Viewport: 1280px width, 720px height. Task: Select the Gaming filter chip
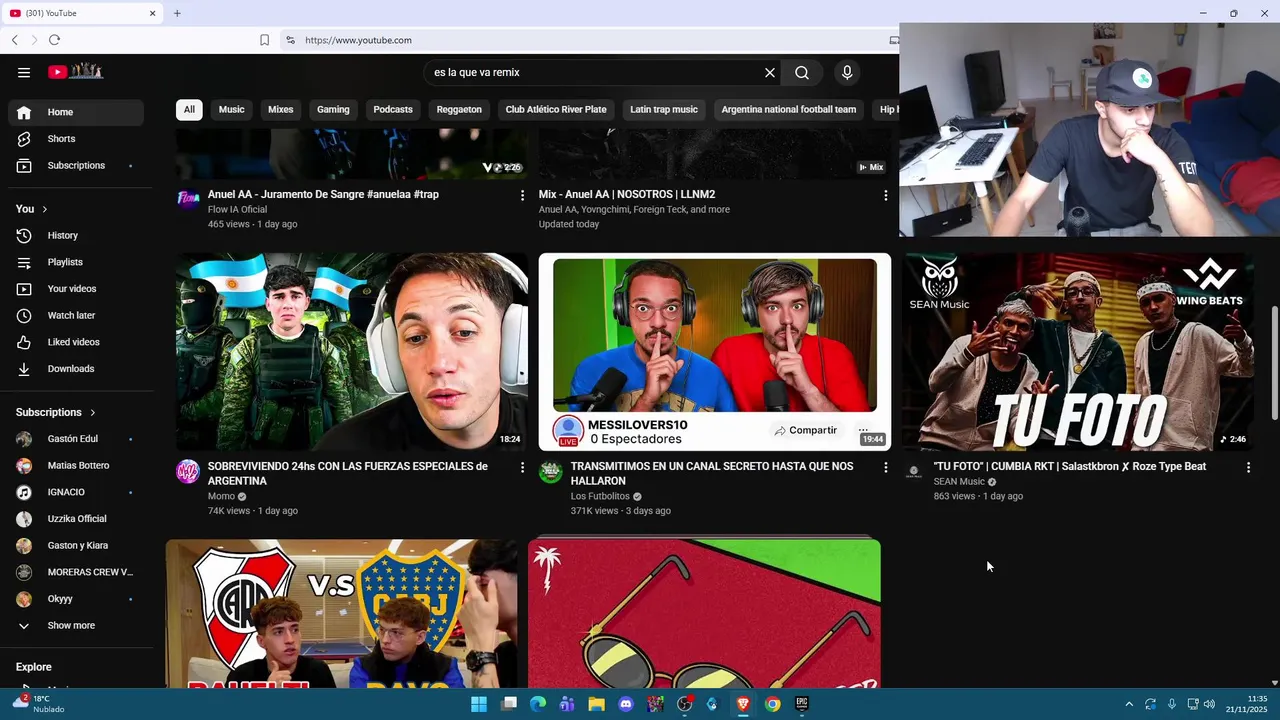tap(333, 110)
